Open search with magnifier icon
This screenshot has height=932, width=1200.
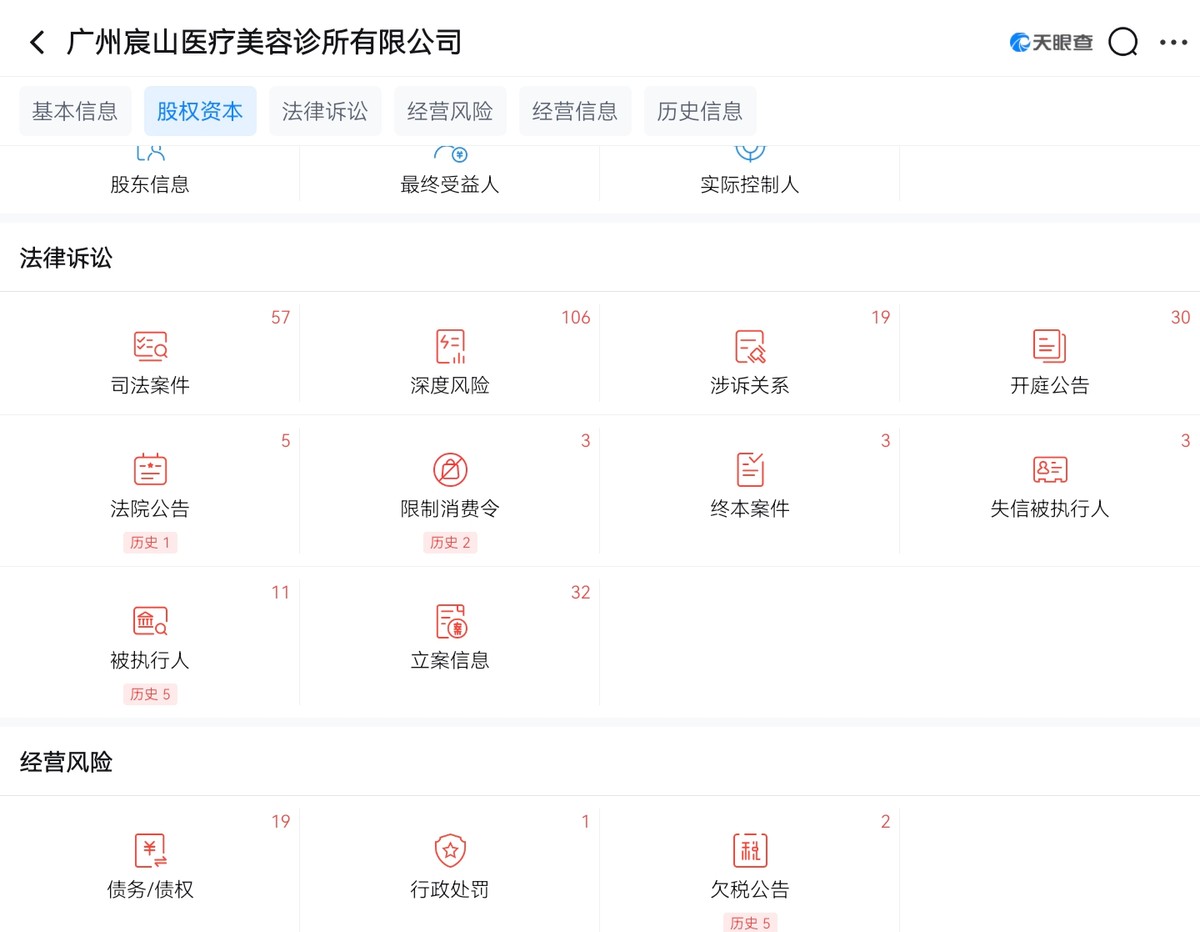tap(1123, 42)
